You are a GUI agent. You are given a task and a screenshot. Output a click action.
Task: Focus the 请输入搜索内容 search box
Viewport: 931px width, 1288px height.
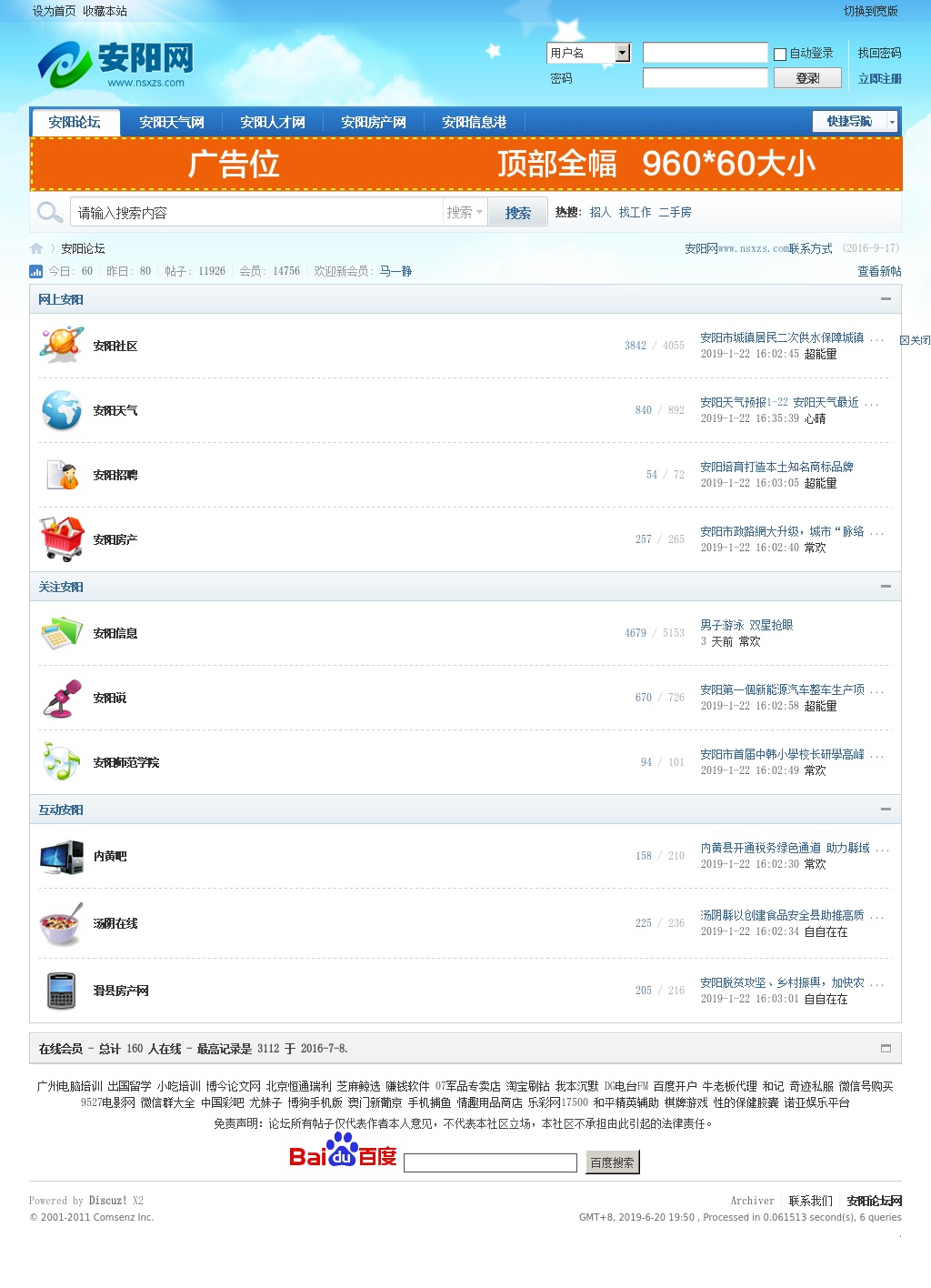coord(256,212)
